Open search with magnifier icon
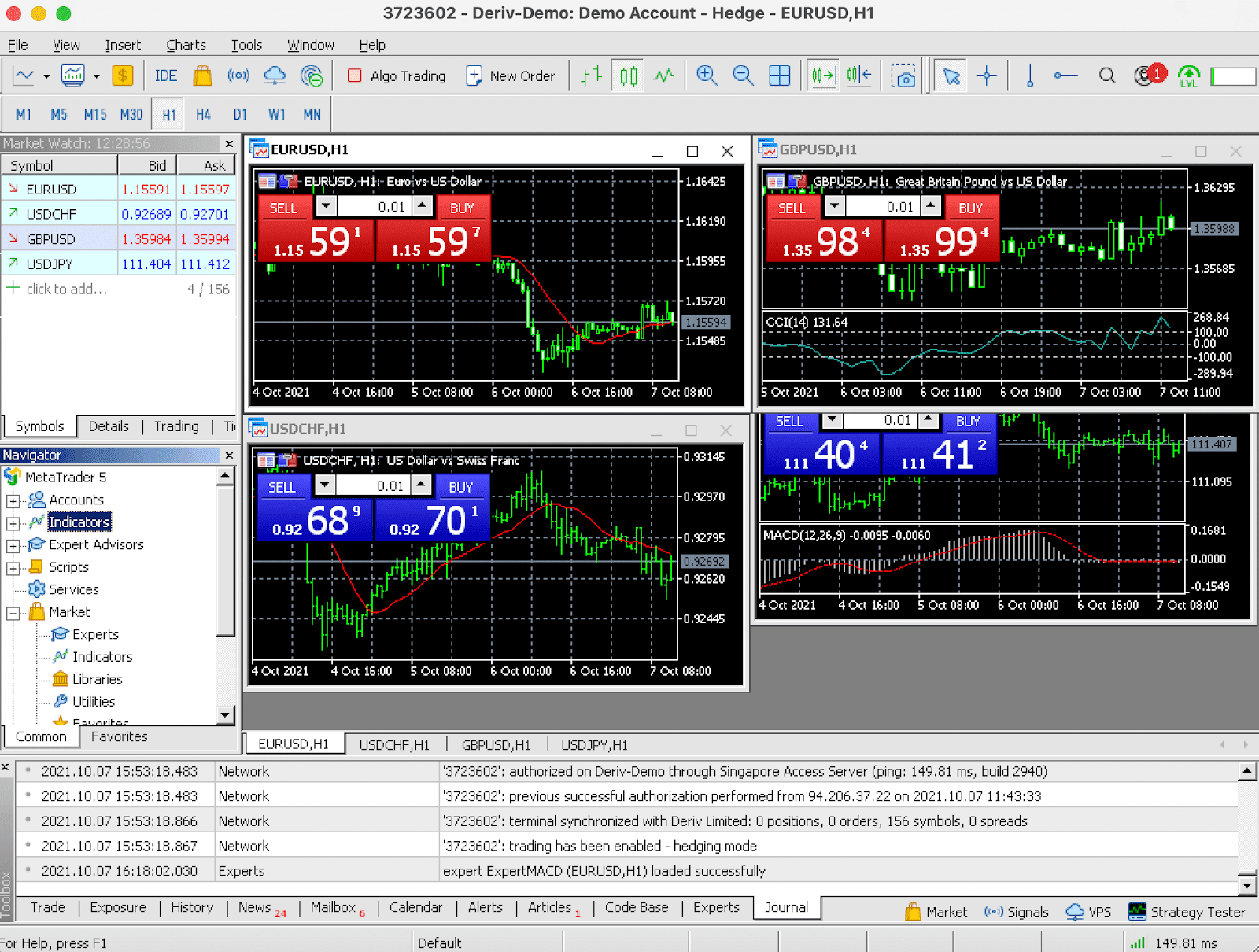1259x952 pixels. coord(1106,76)
